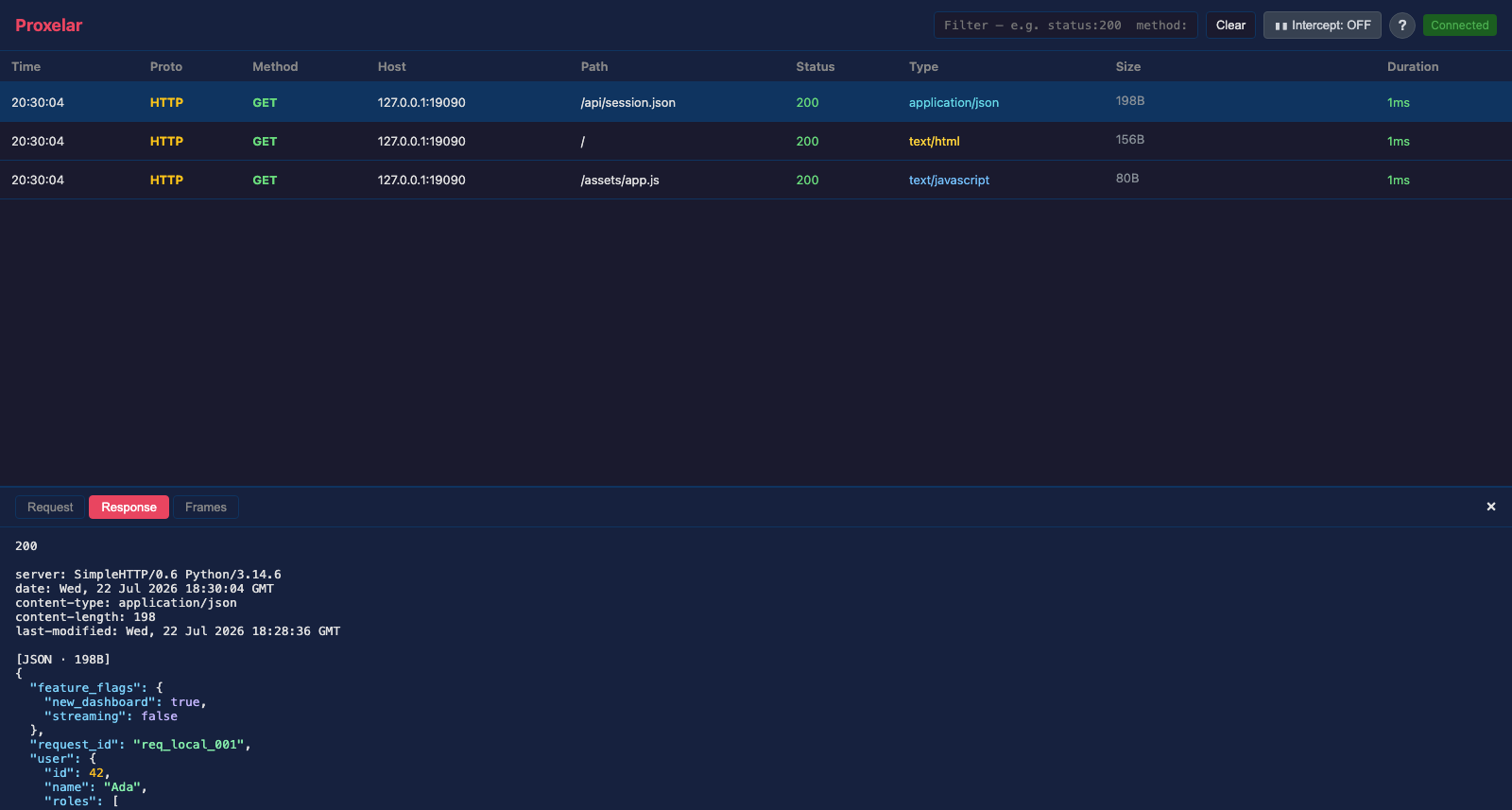Click the Host column header
Image resolution: width=1512 pixels, height=810 pixels.
(x=392, y=67)
